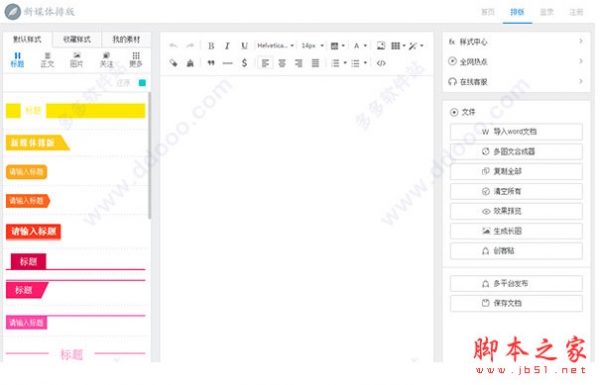Open the HTML source code view
The image size is (600, 385).
coord(381,63)
